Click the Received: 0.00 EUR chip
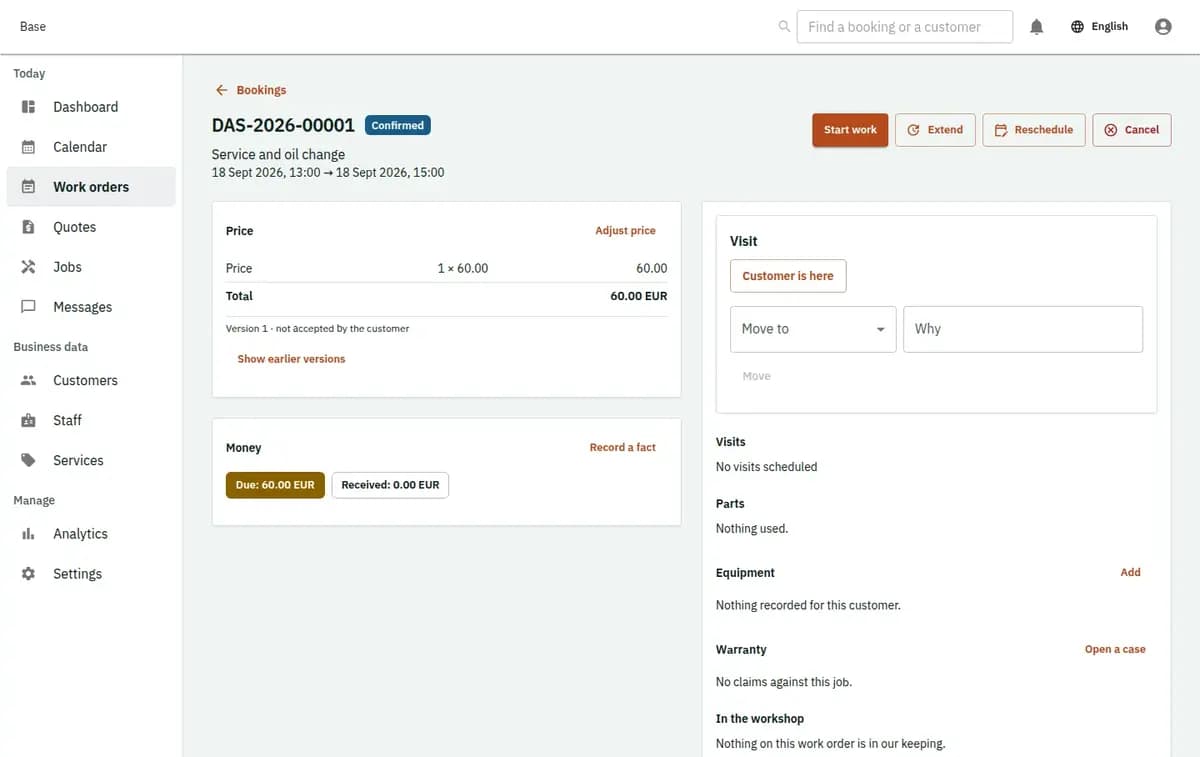 pyautogui.click(x=390, y=485)
